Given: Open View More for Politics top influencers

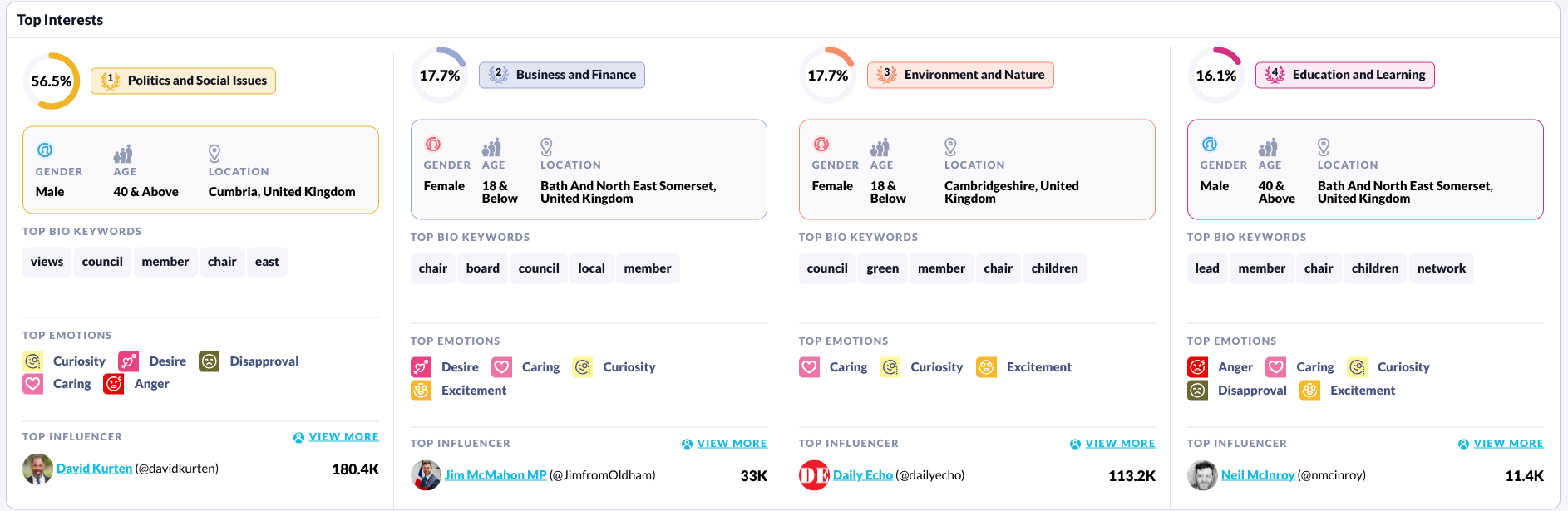Looking at the screenshot, I should (336, 437).
